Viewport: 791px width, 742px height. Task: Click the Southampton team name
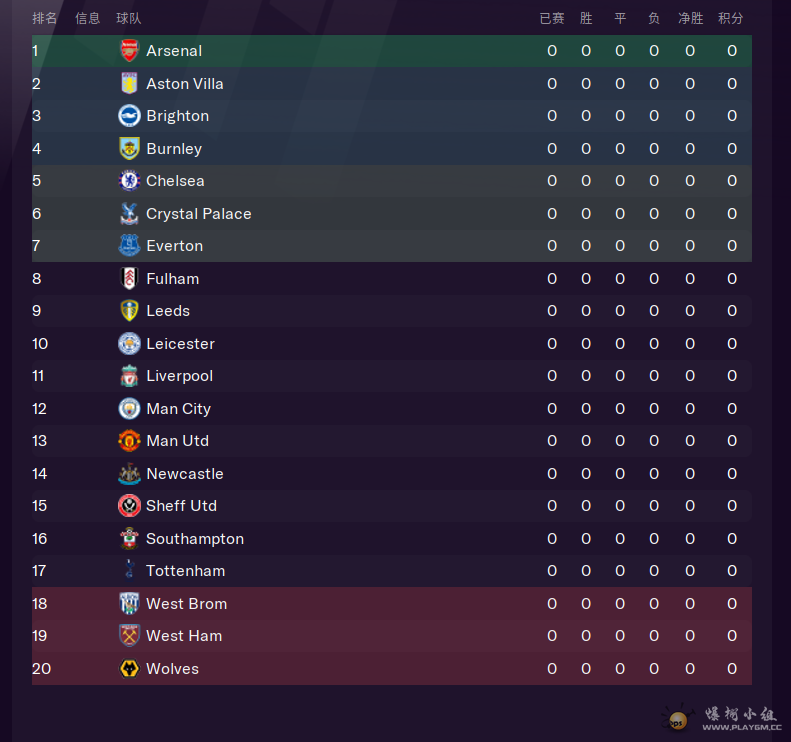pos(194,539)
